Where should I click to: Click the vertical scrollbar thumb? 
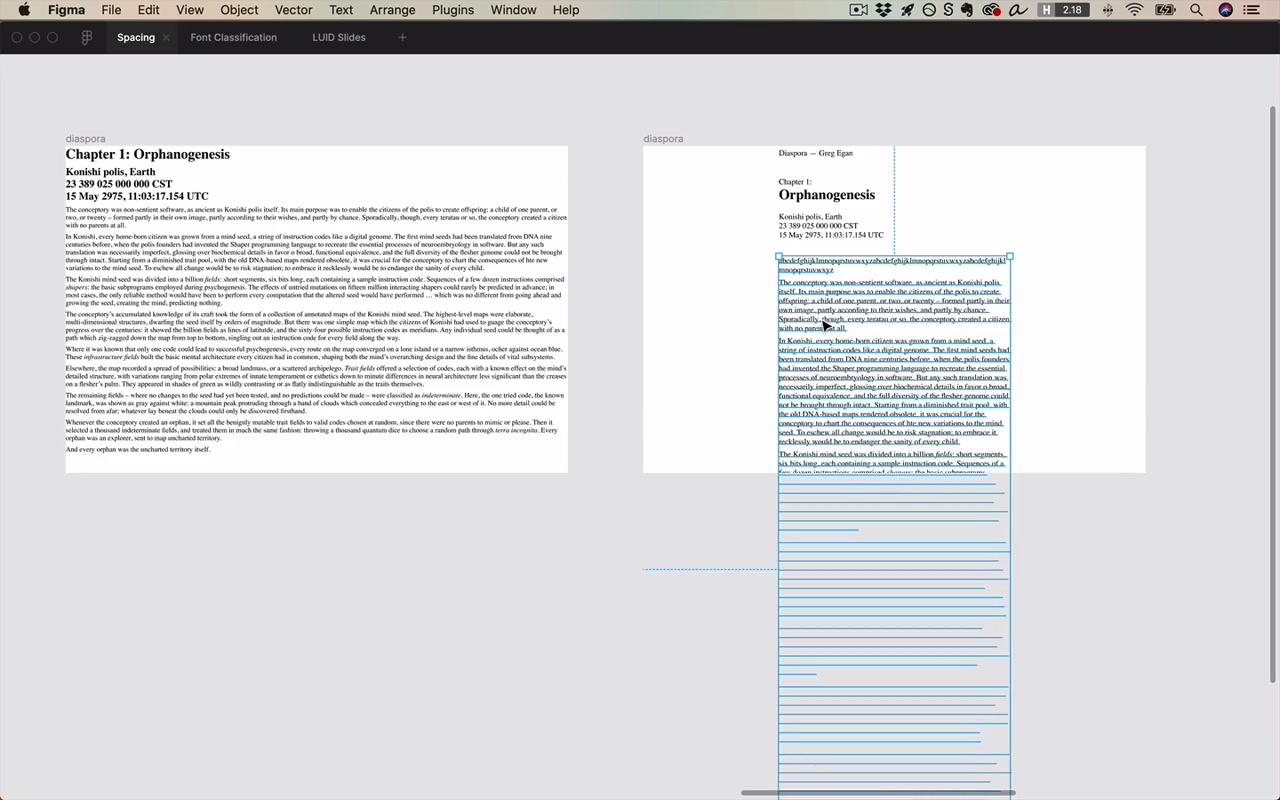pos(1273,393)
